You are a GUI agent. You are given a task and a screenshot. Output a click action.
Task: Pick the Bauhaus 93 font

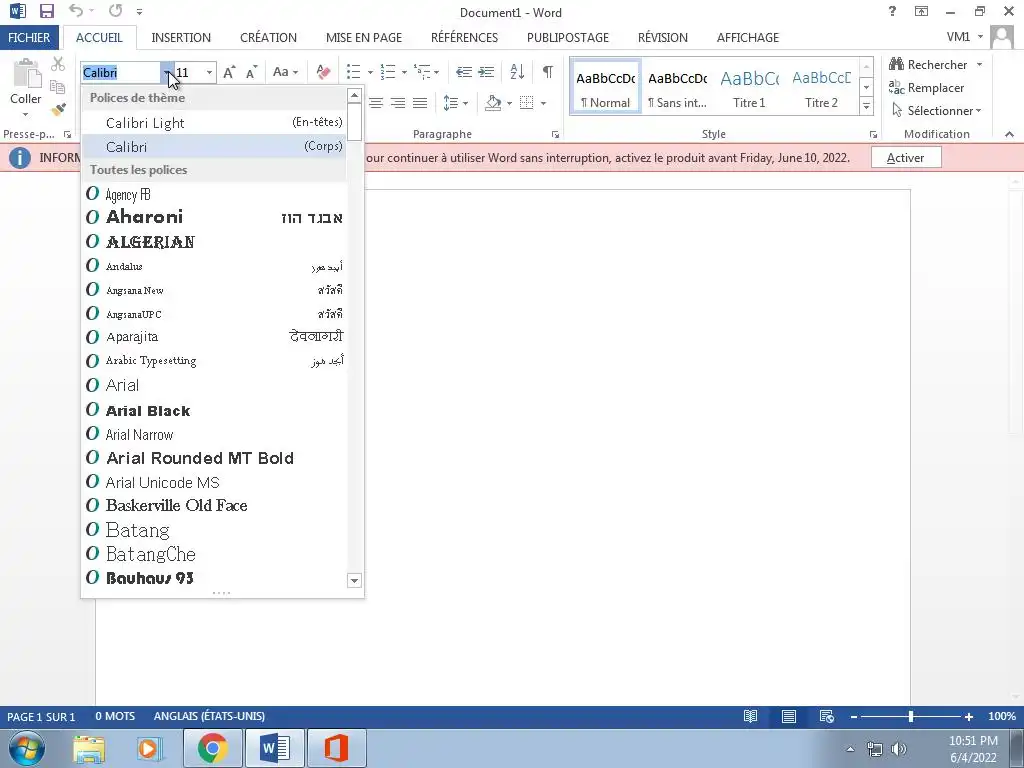pos(214,578)
